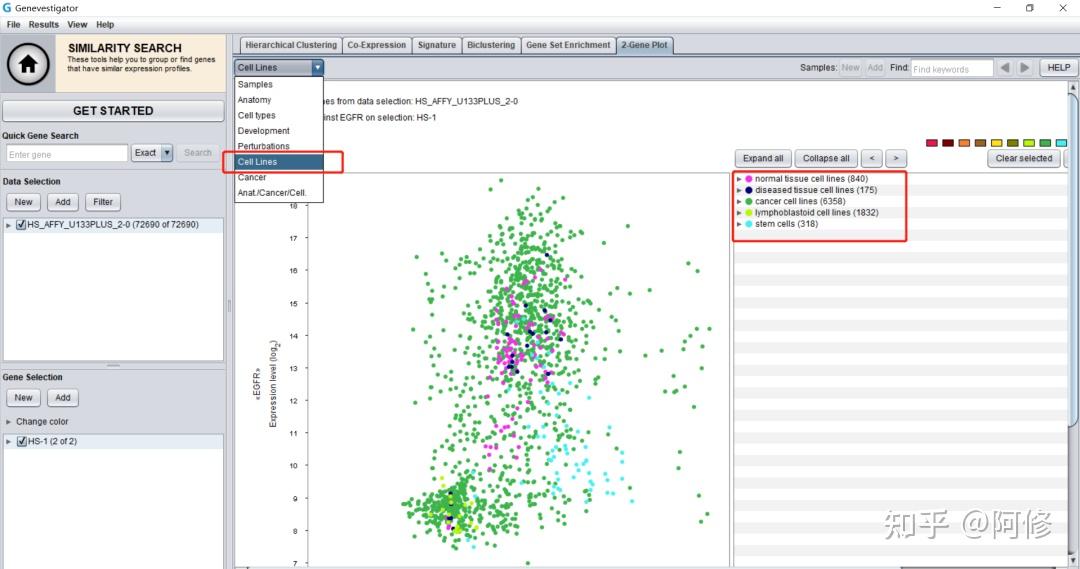Click the previous search result arrow
Screen dimensions: 1080x569
[1005, 68]
